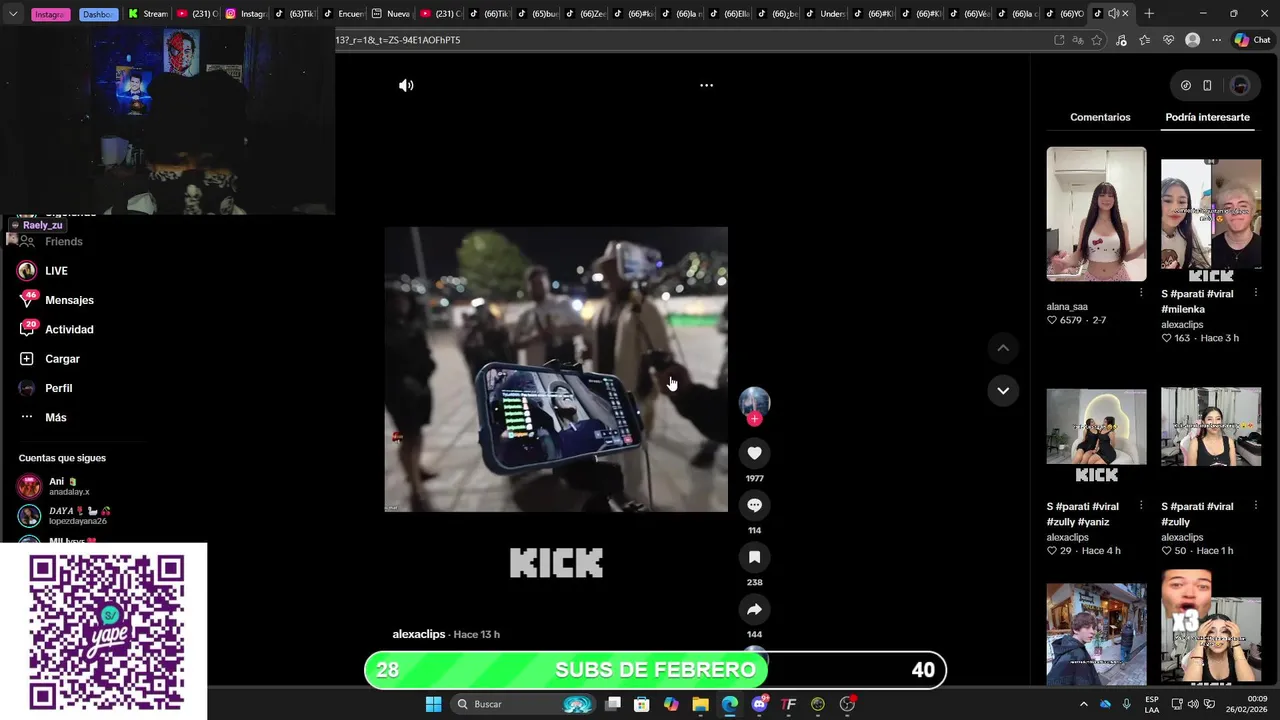
Task: Switch to the Nueva browser tab
Action: coord(391,14)
